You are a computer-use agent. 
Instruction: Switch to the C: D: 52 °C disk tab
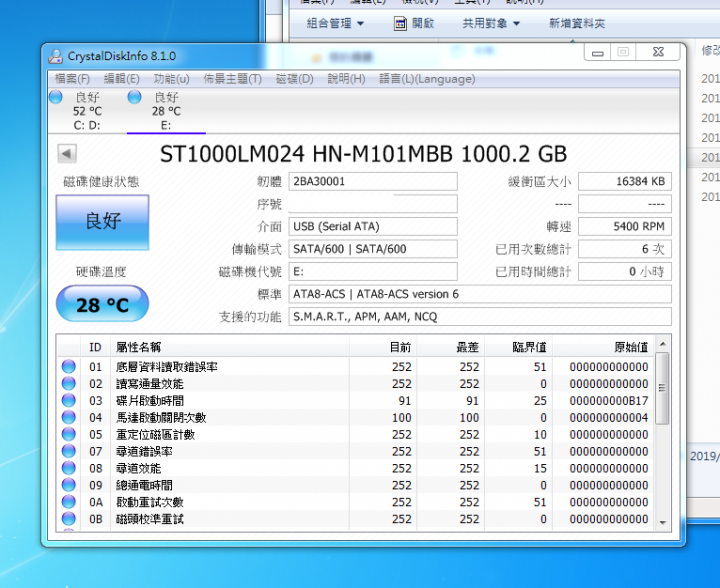(87, 111)
